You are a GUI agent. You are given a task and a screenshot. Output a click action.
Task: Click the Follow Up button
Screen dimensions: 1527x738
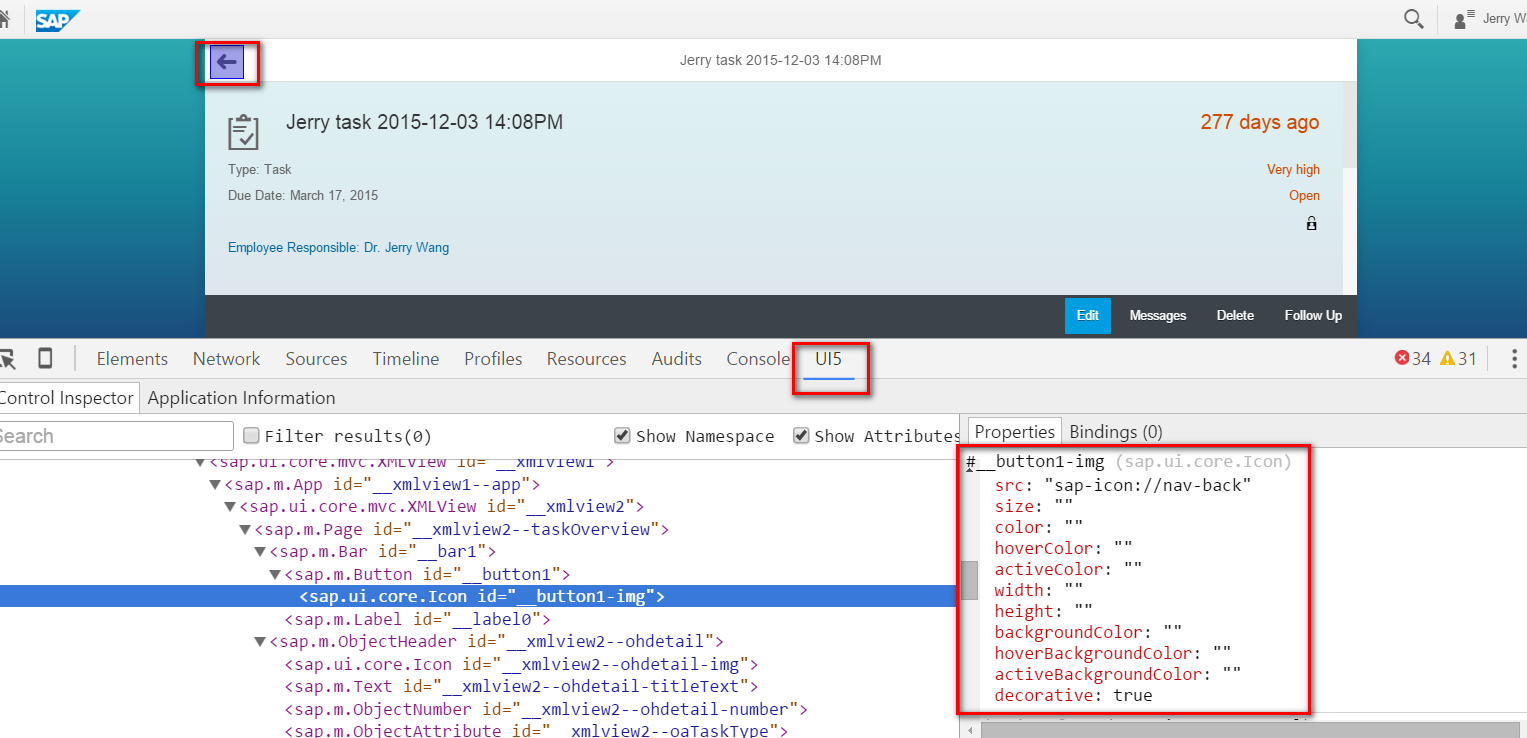coord(1313,315)
